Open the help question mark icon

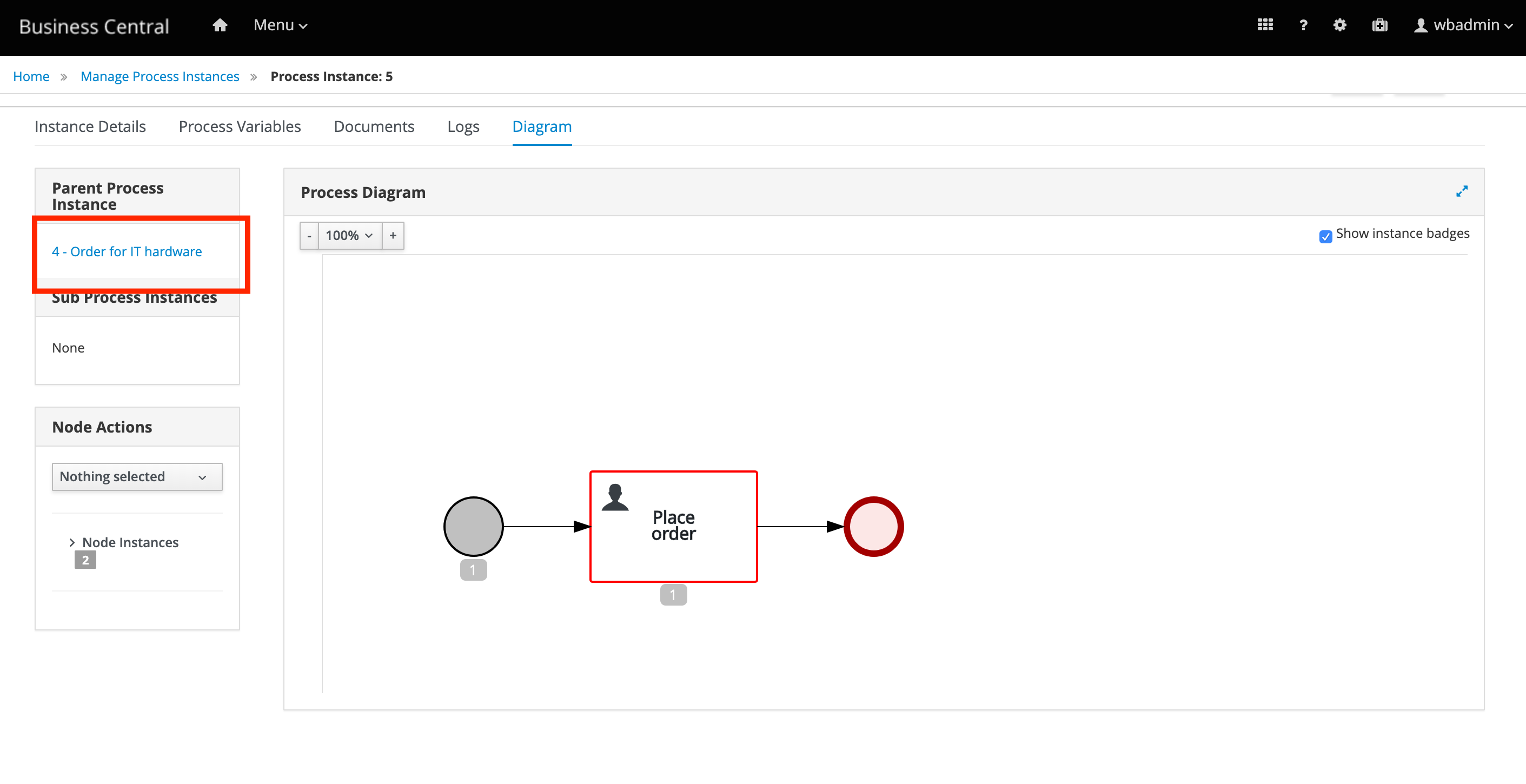[1303, 25]
